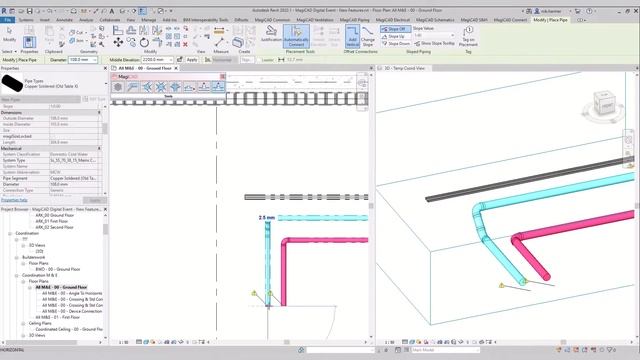The image size is (640, 360).
Task: Collapse the Dimensions section in Properties
Action: pos(99,112)
